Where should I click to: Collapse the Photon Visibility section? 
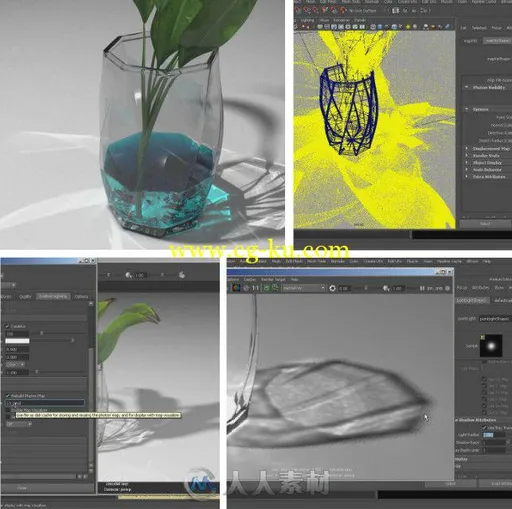tap(467, 87)
